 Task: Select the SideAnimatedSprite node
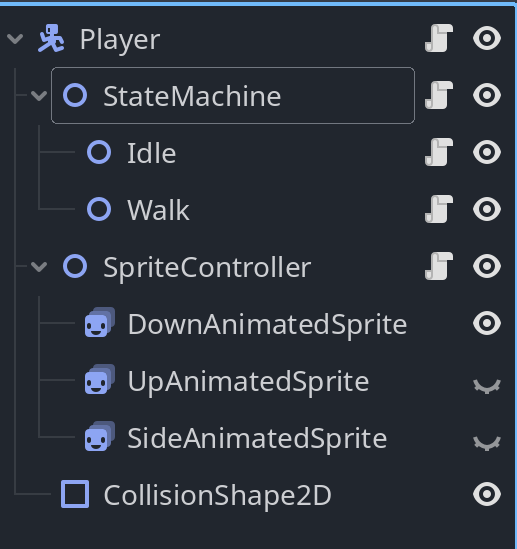point(257,438)
